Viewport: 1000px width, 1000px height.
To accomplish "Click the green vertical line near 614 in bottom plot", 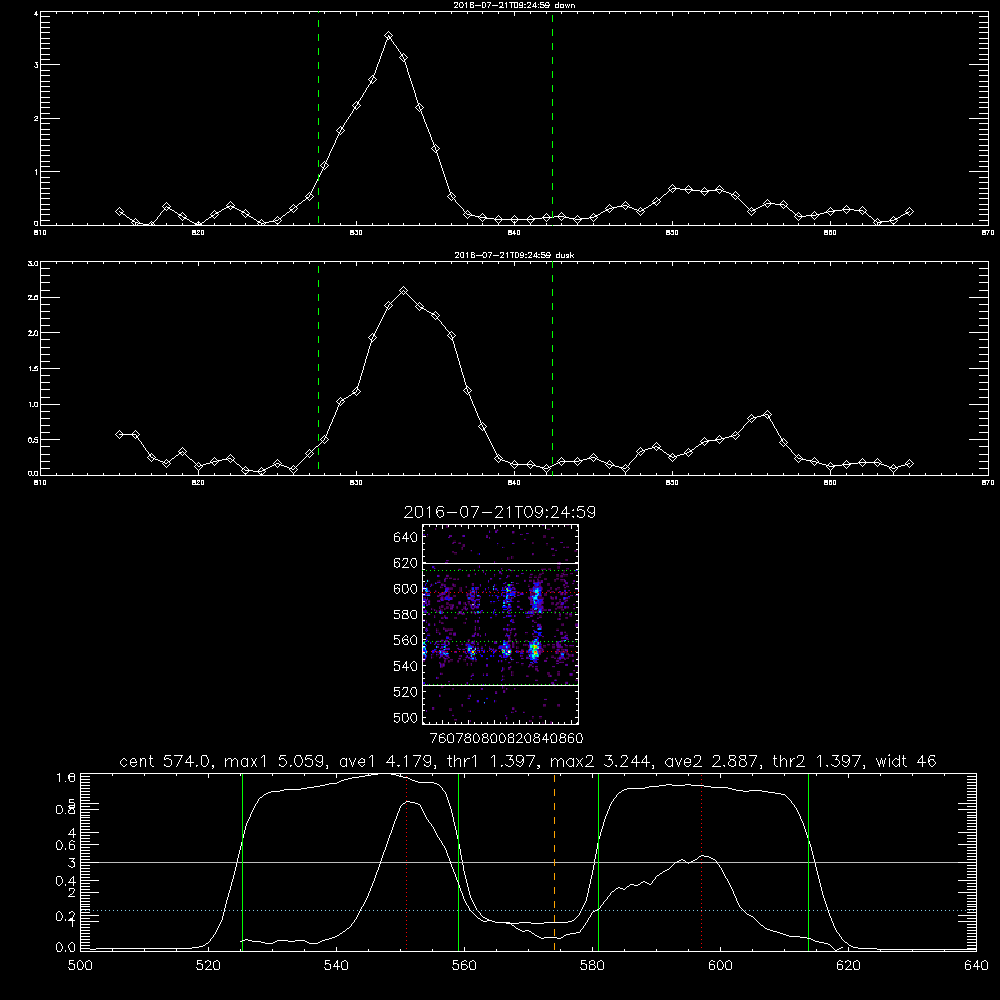I will point(808,862).
